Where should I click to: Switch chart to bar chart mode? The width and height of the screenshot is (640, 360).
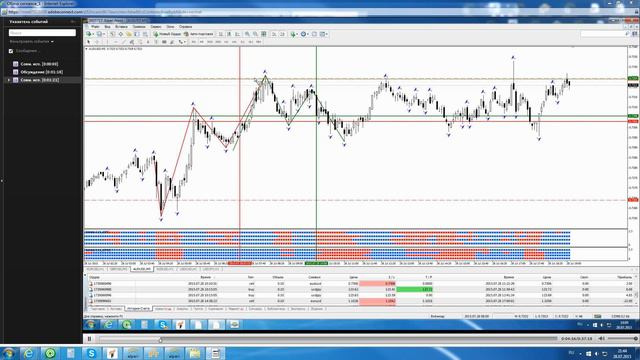point(220,34)
